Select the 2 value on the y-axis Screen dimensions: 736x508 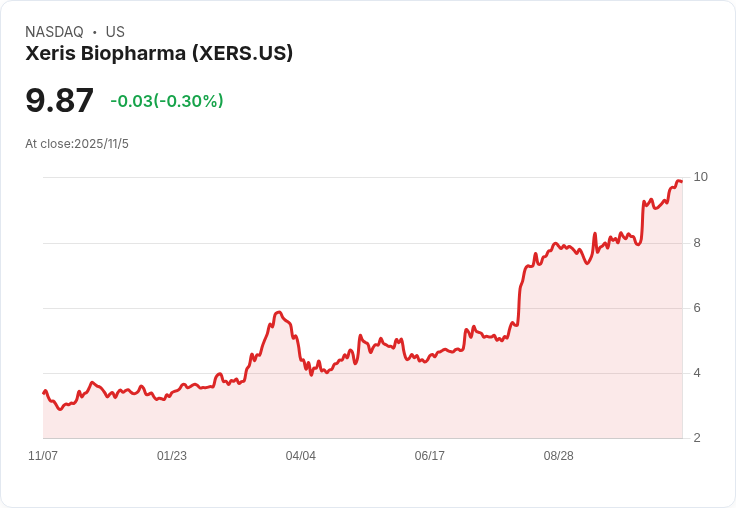click(697, 438)
